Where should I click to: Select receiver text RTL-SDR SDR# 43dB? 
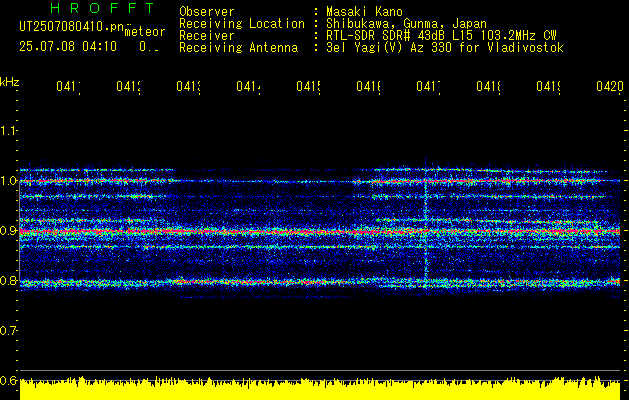(x=386, y=36)
